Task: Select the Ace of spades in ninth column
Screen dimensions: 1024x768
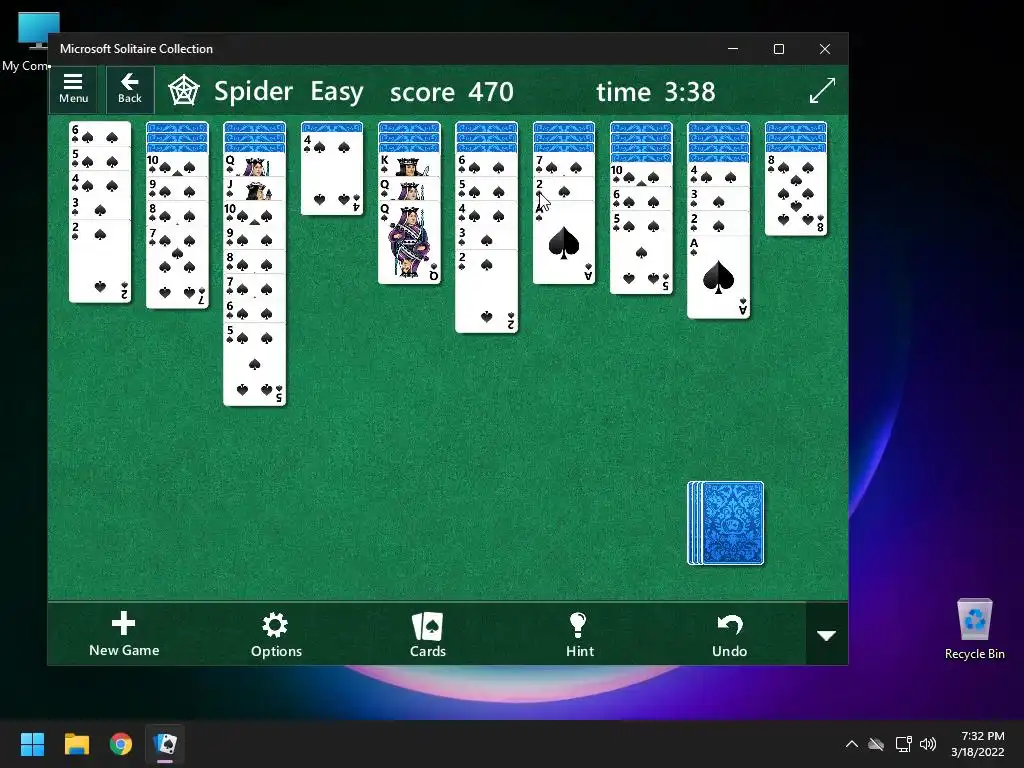Action: (x=718, y=277)
